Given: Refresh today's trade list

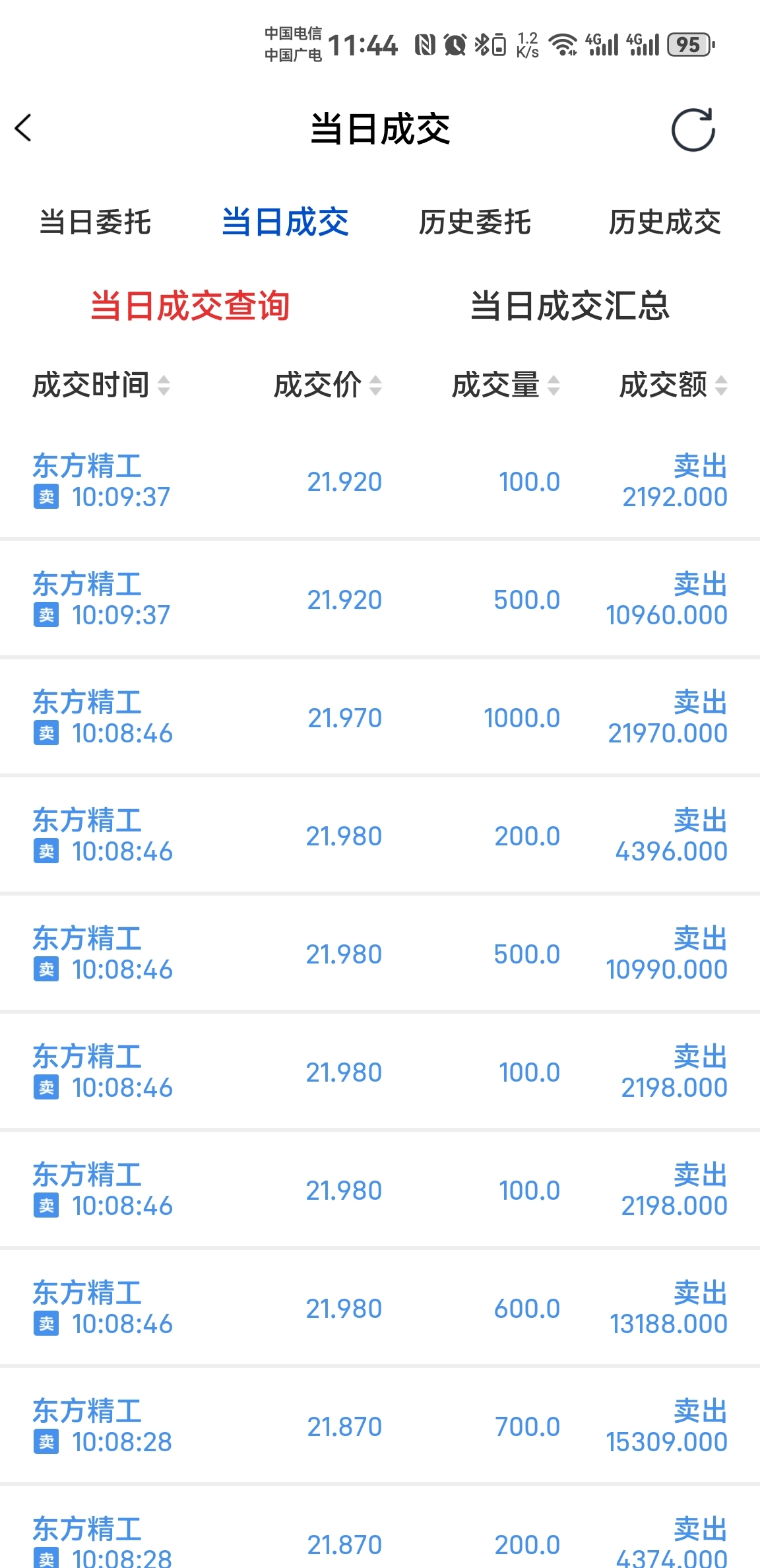Looking at the screenshot, I should click(693, 129).
